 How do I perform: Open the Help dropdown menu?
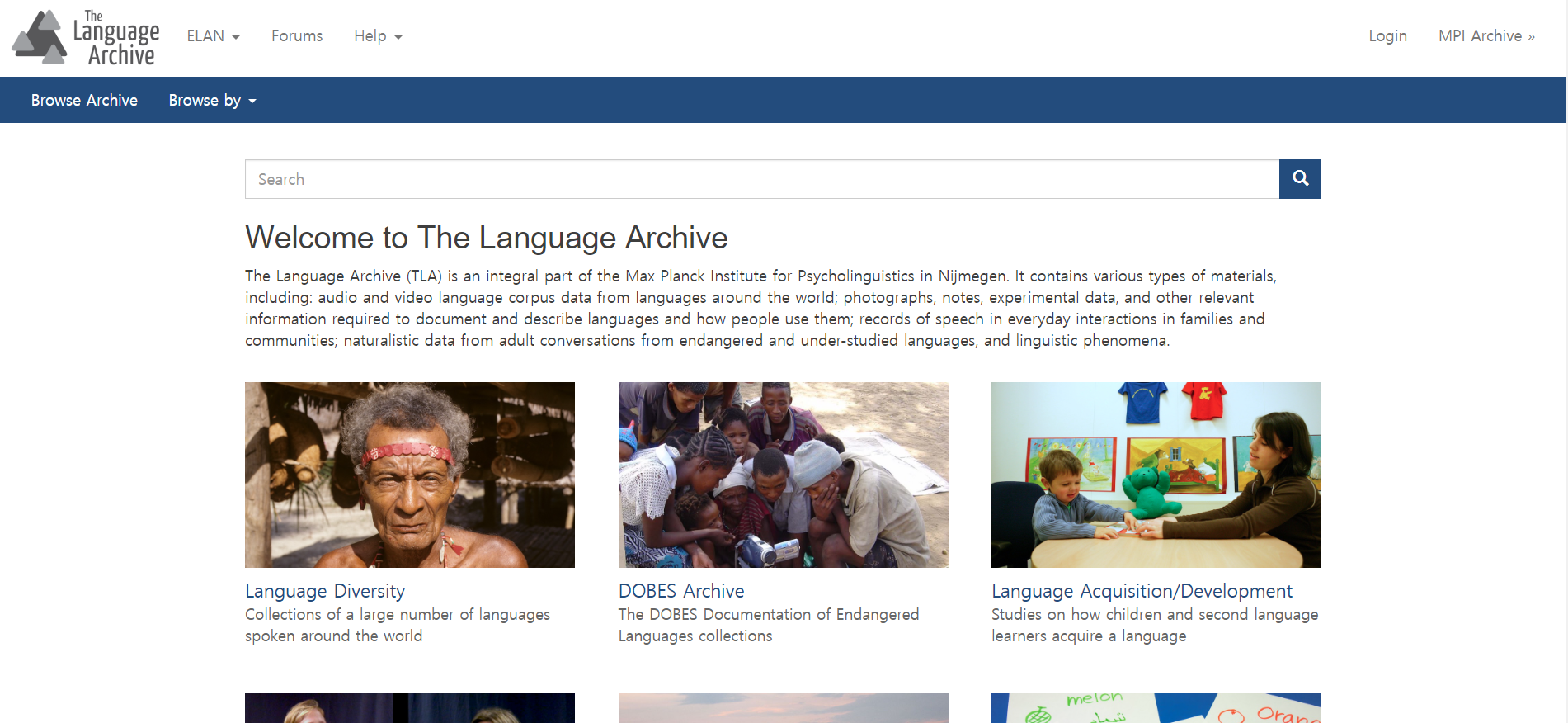[x=378, y=36]
